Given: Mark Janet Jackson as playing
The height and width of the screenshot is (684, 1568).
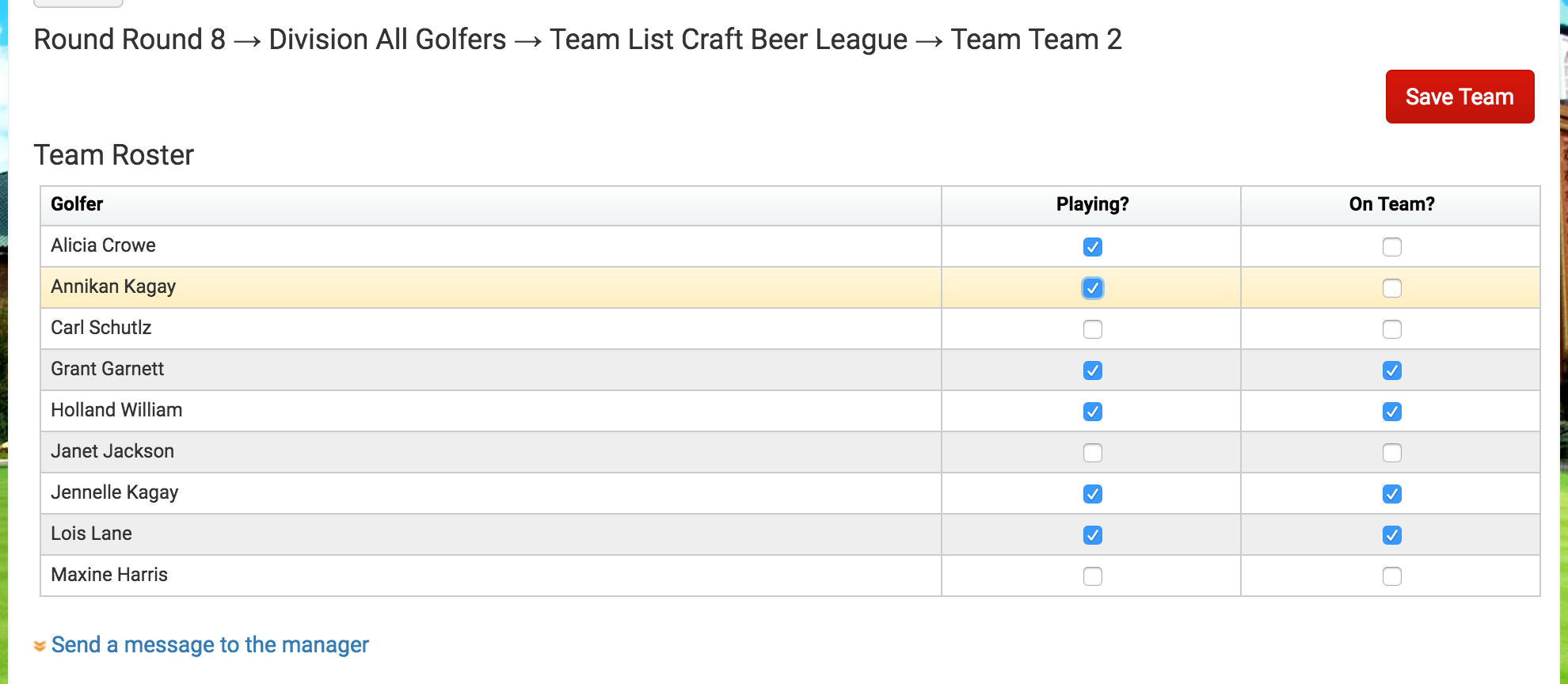Looking at the screenshot, I should (1093, 453).
